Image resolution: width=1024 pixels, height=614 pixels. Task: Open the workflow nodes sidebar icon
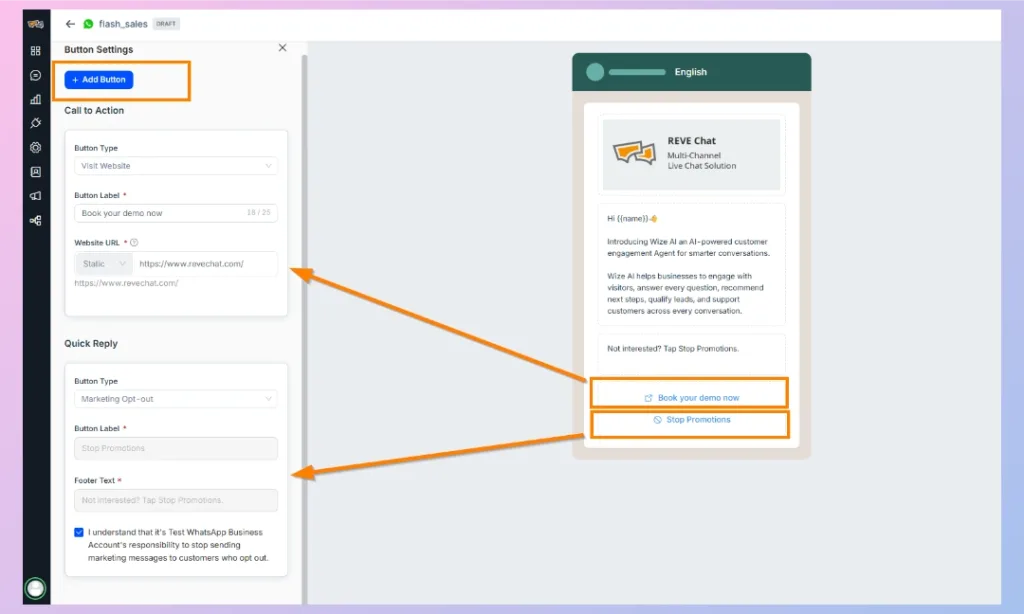pos(35,220)
